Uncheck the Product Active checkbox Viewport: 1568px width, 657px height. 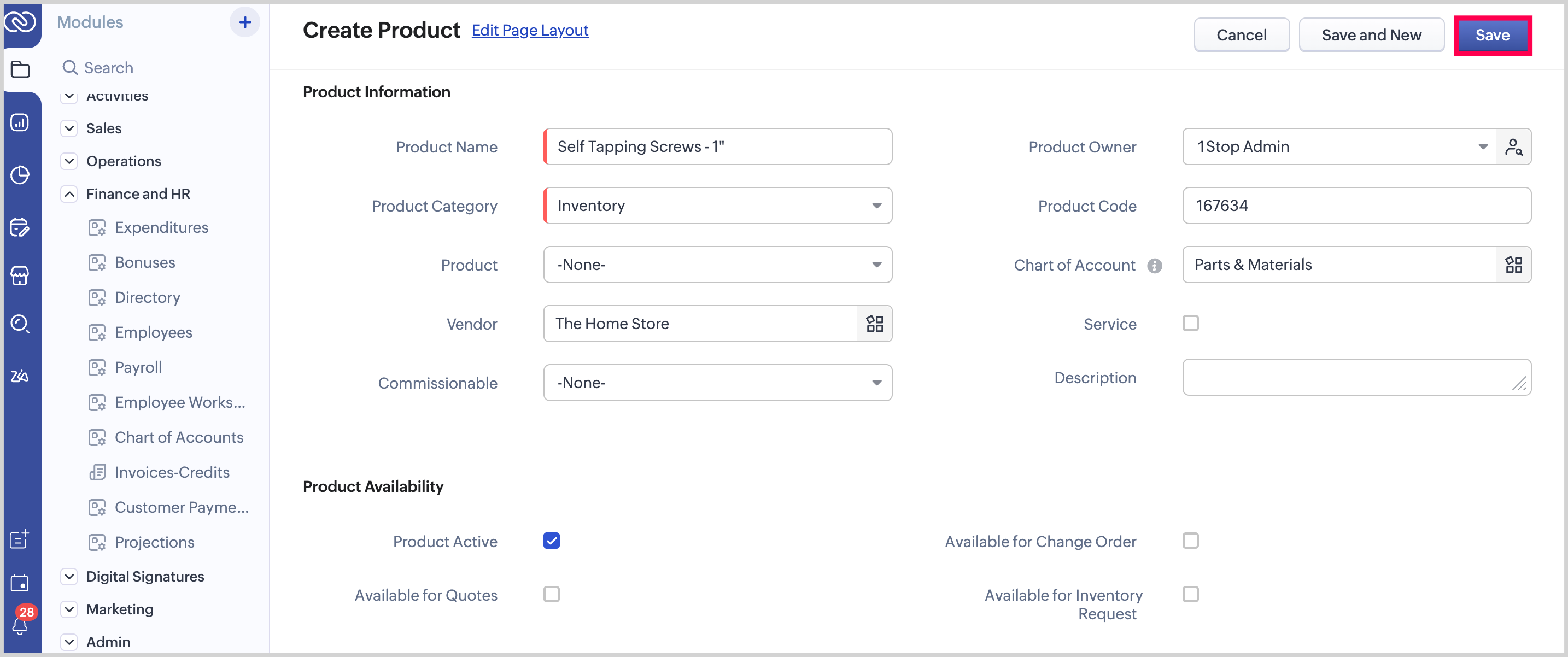tap(552, 541)
